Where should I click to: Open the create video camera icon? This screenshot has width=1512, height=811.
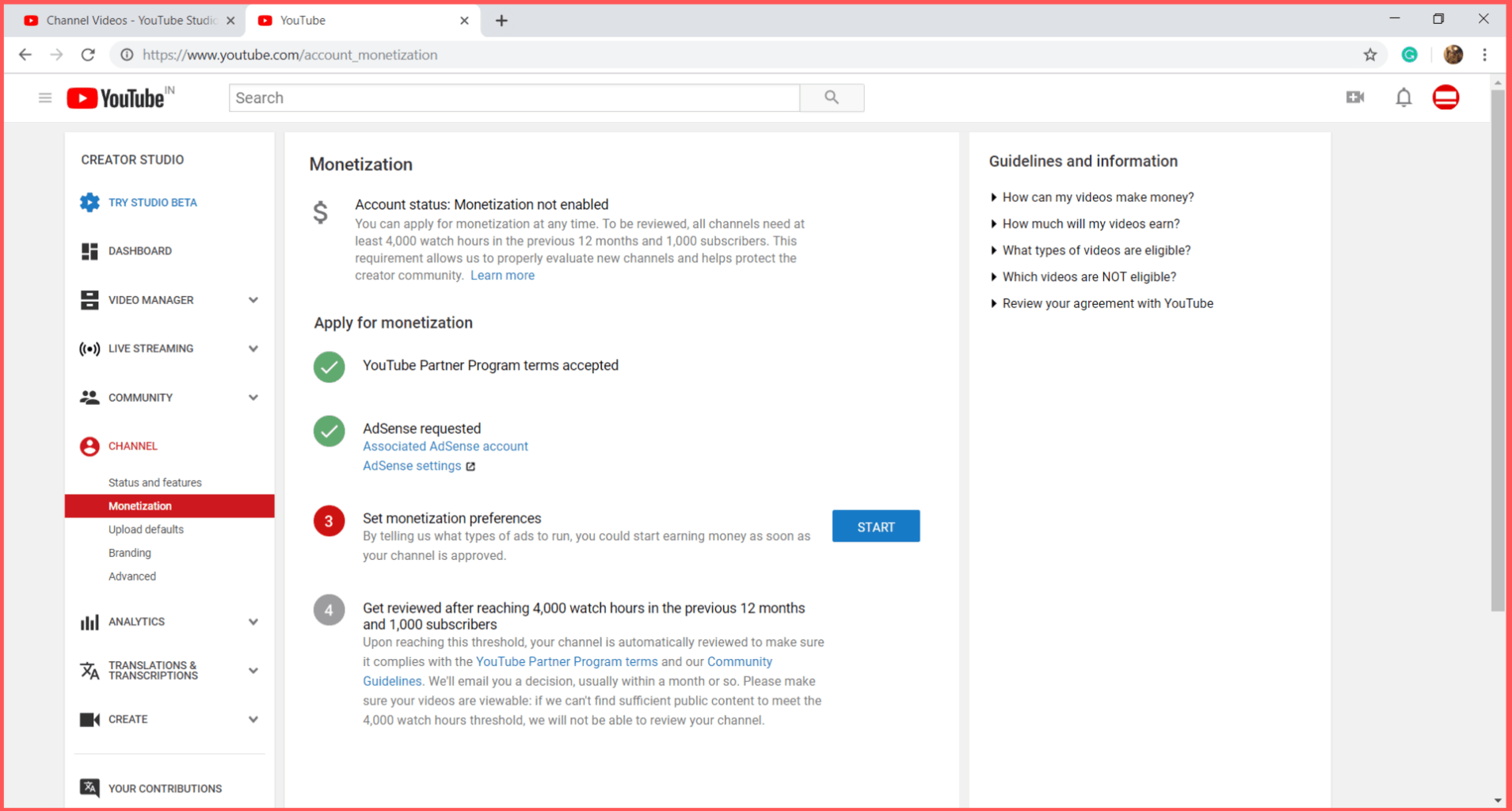coord(1355,97)
